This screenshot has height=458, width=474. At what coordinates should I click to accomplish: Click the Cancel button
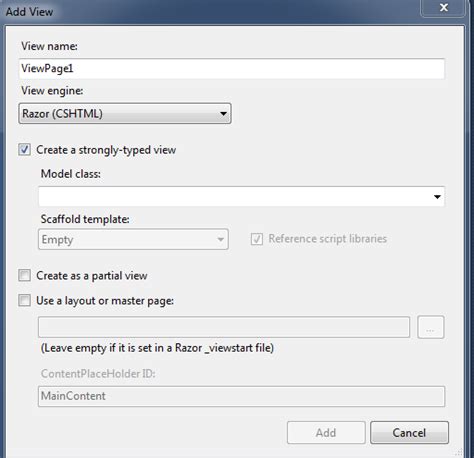pos(409,433)
